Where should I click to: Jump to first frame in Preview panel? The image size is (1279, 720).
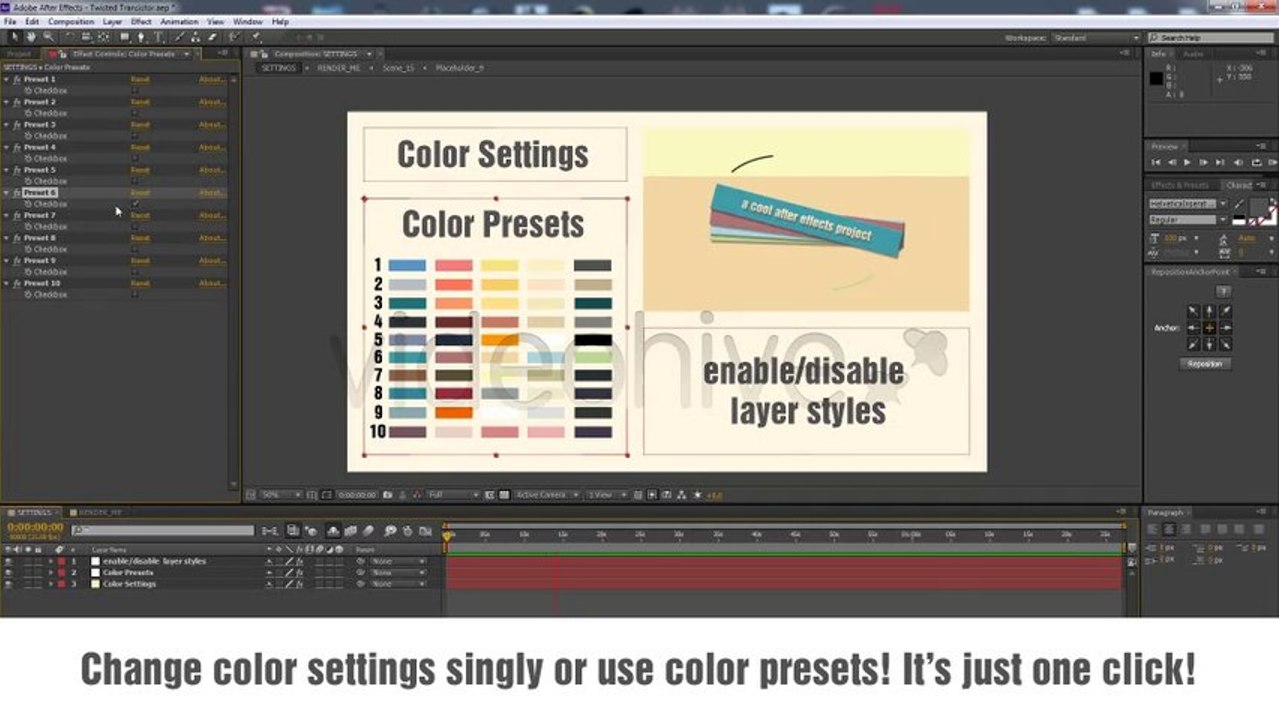(x=1156, y=162)
